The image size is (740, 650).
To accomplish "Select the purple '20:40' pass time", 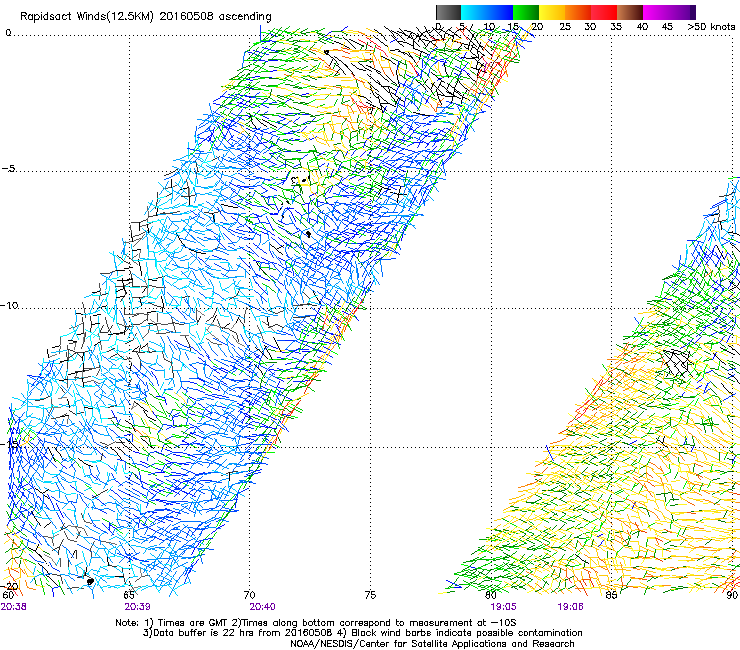I will click(x=262, y=607).
